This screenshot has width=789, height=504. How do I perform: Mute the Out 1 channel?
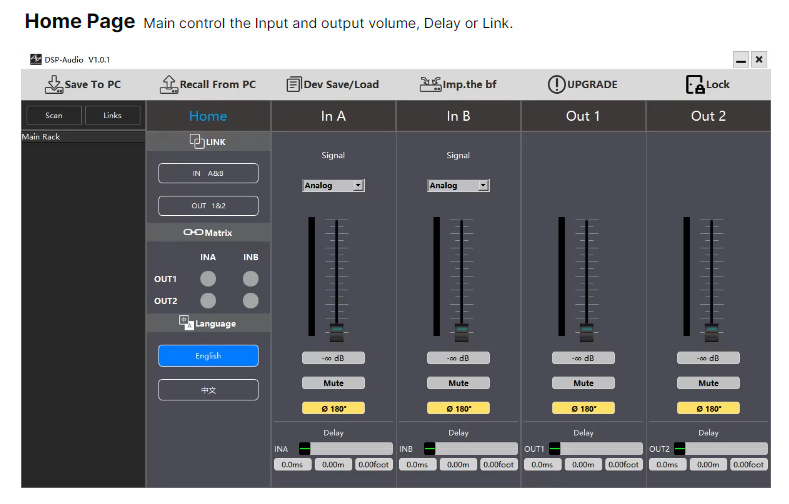[x=583, y=383]
